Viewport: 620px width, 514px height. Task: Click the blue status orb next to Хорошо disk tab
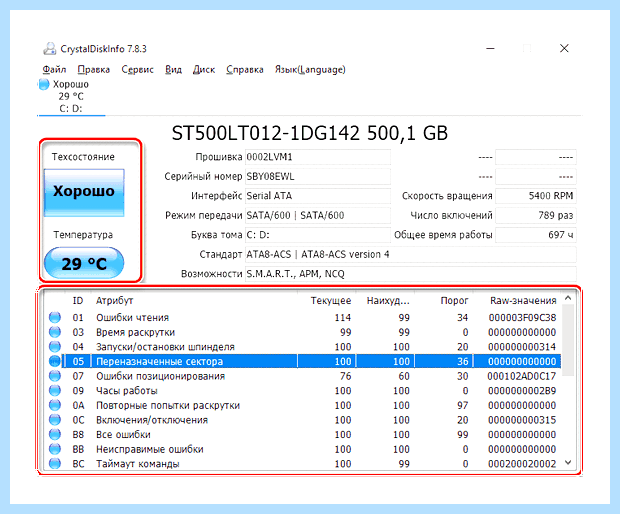(x=43, y=84)
